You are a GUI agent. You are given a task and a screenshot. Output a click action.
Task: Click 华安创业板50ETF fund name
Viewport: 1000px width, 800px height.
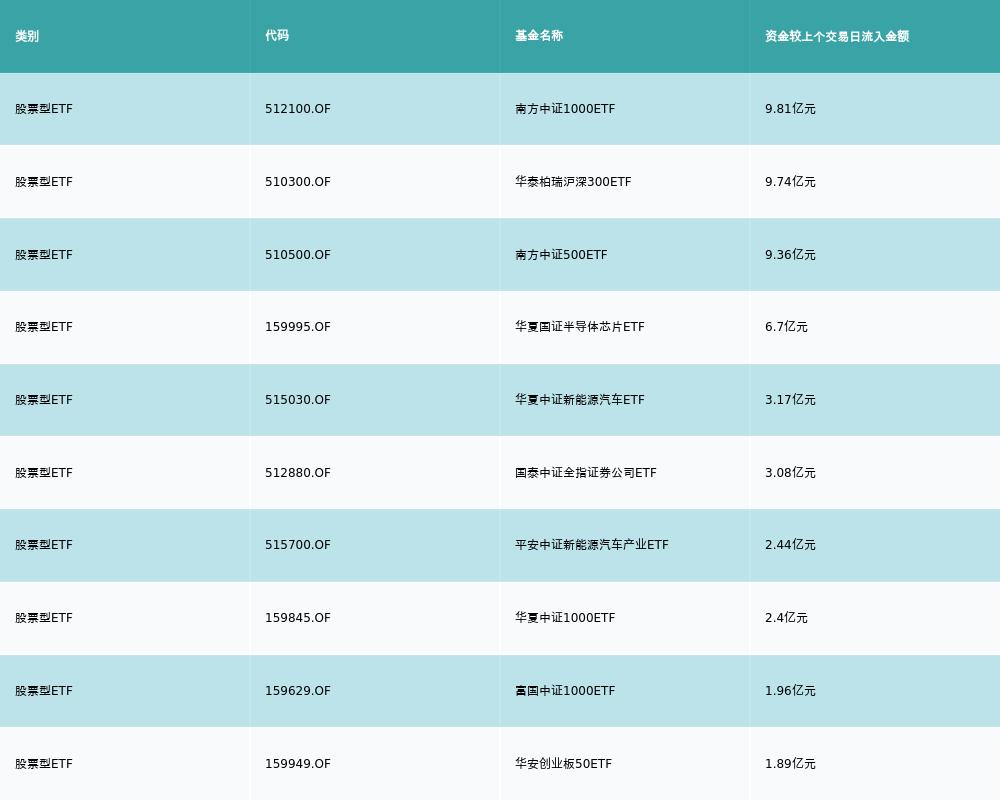563,764
